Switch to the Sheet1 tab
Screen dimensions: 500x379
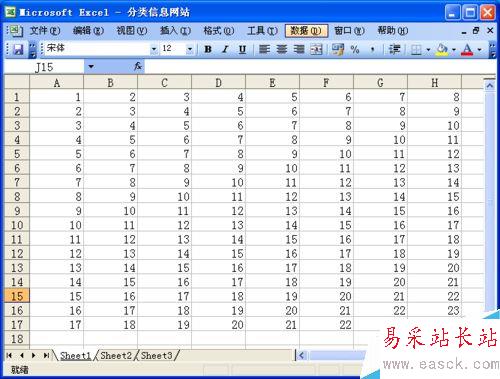(75, 356)
